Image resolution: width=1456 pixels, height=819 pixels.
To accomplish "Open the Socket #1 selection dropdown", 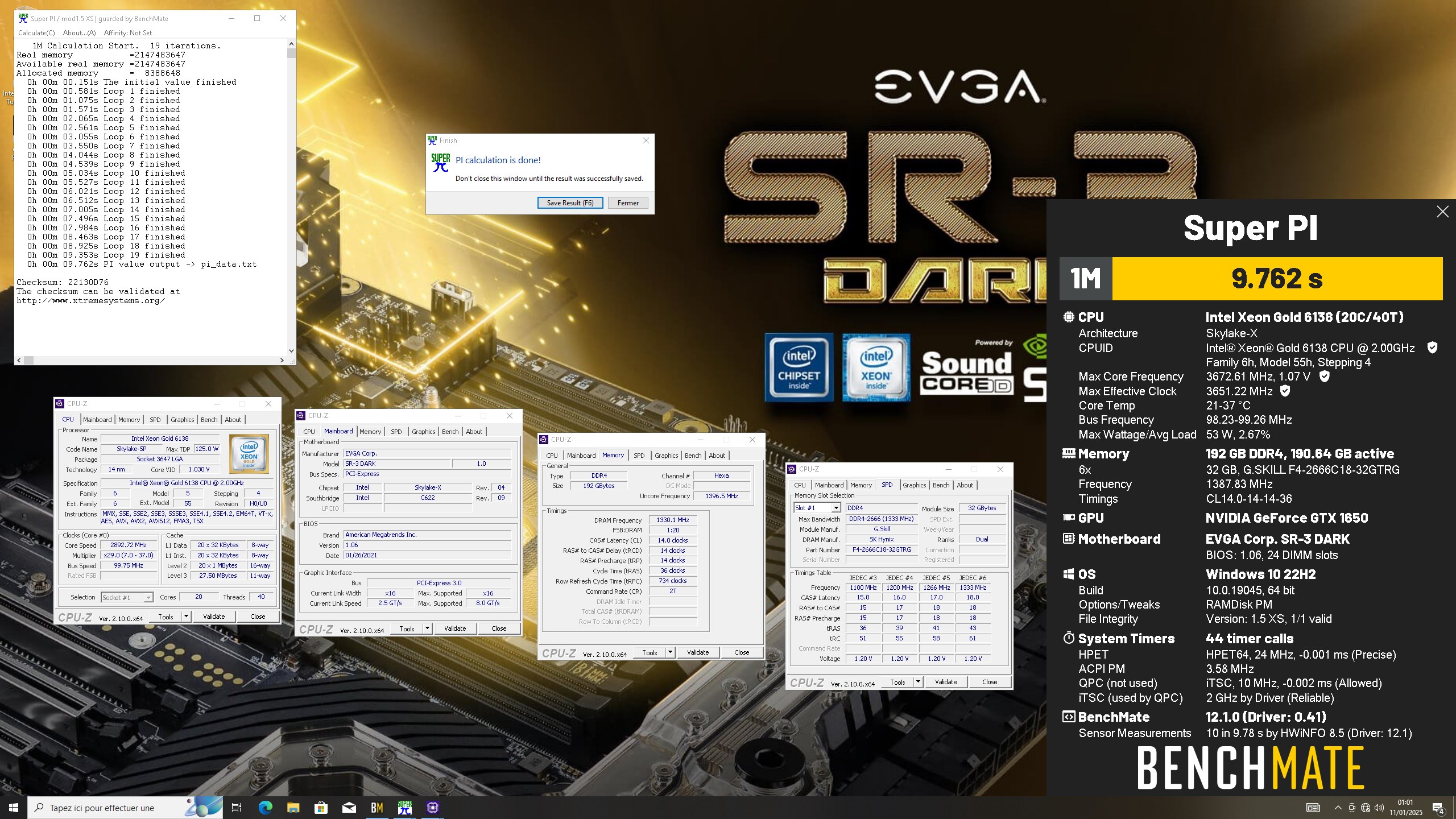I will coord(127,597).
